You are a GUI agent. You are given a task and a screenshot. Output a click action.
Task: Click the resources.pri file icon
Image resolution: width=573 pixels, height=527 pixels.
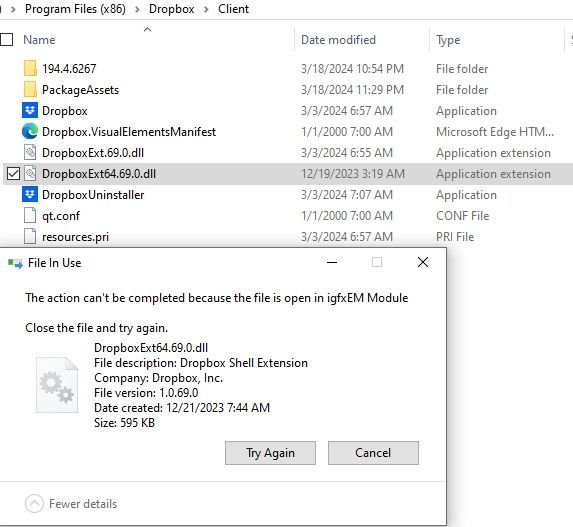(30, 236)
